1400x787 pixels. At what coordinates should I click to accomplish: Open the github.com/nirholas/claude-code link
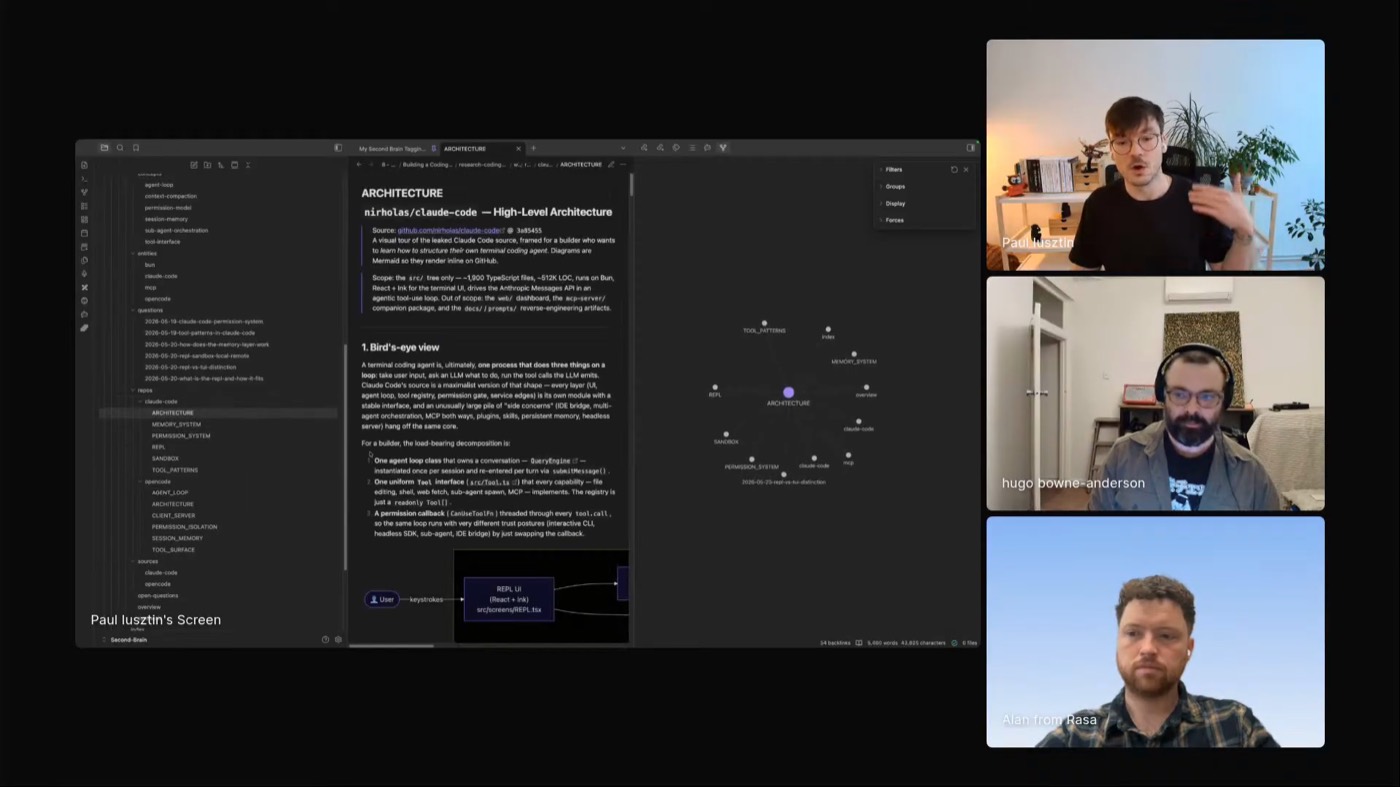click(x=450, y=230)
